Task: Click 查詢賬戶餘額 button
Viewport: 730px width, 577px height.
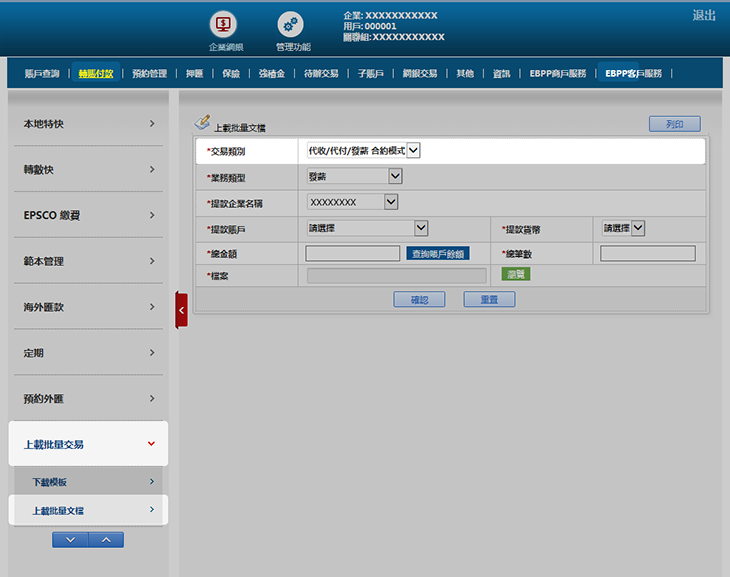Action: pos(438,254)
